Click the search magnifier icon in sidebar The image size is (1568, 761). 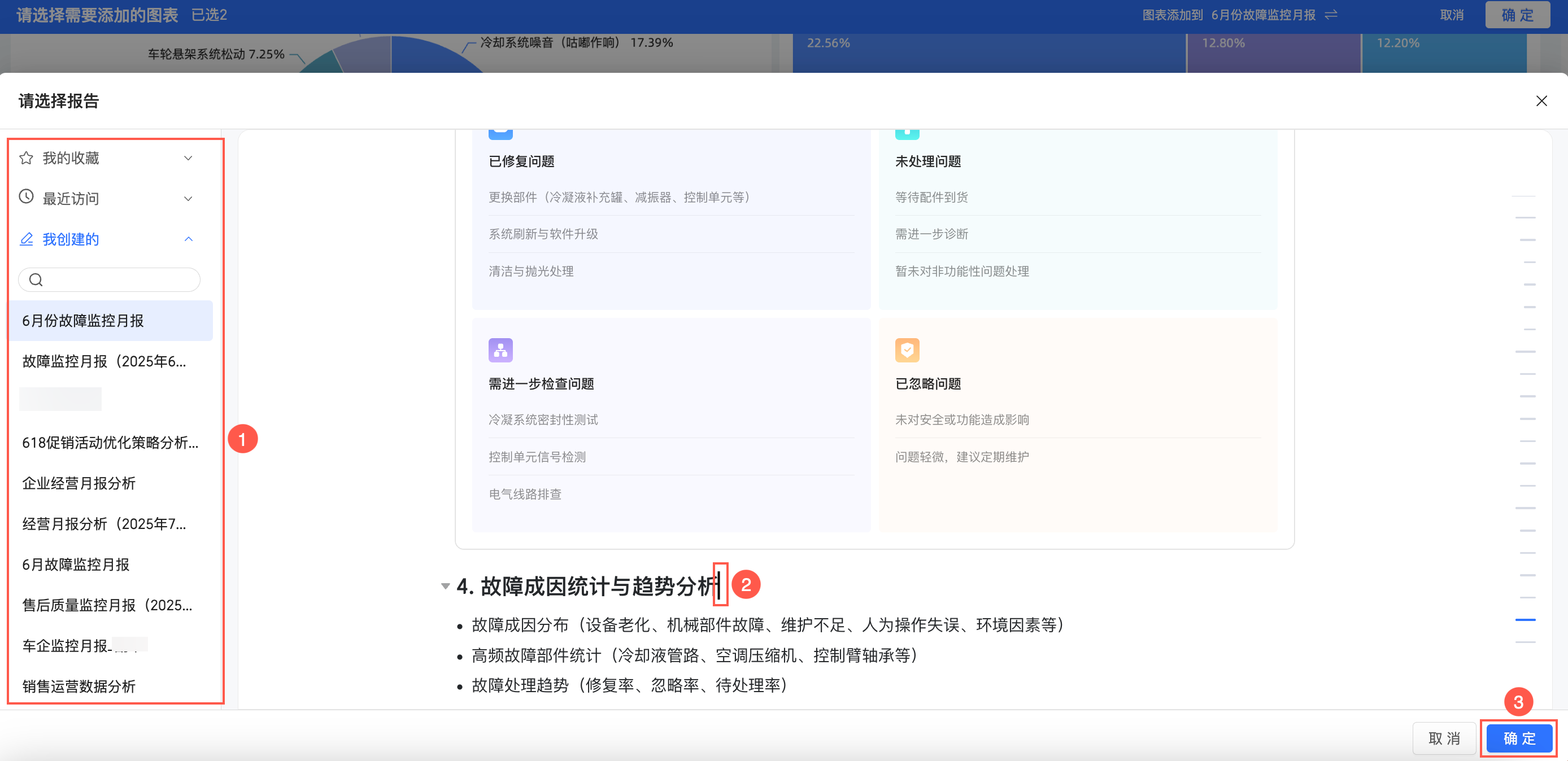pyautogui.click(x=36, y=280)
